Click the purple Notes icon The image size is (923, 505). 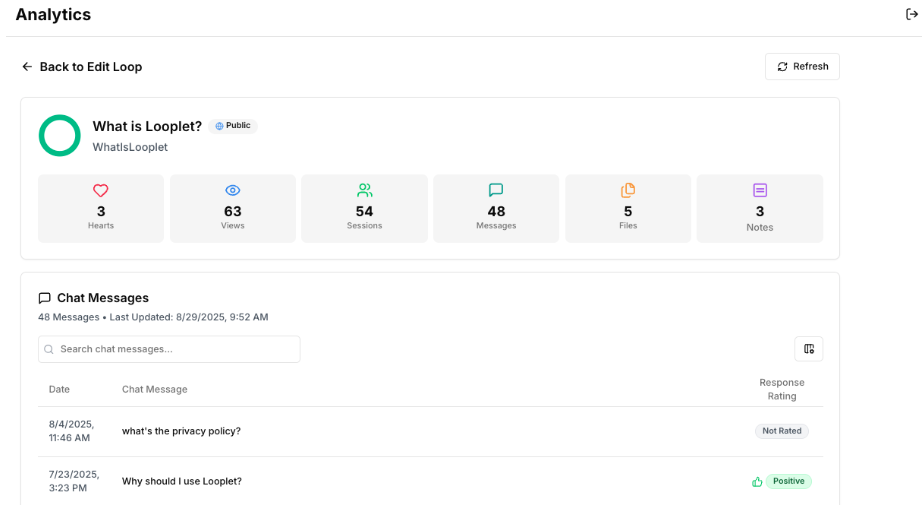click(760, 190)
